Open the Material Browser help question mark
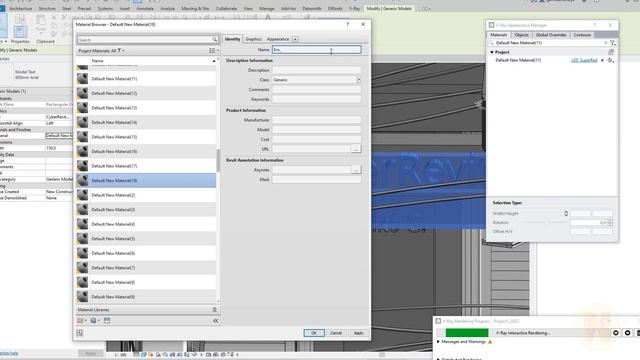This screenshot has height=360, width=640. pos(347,24)
